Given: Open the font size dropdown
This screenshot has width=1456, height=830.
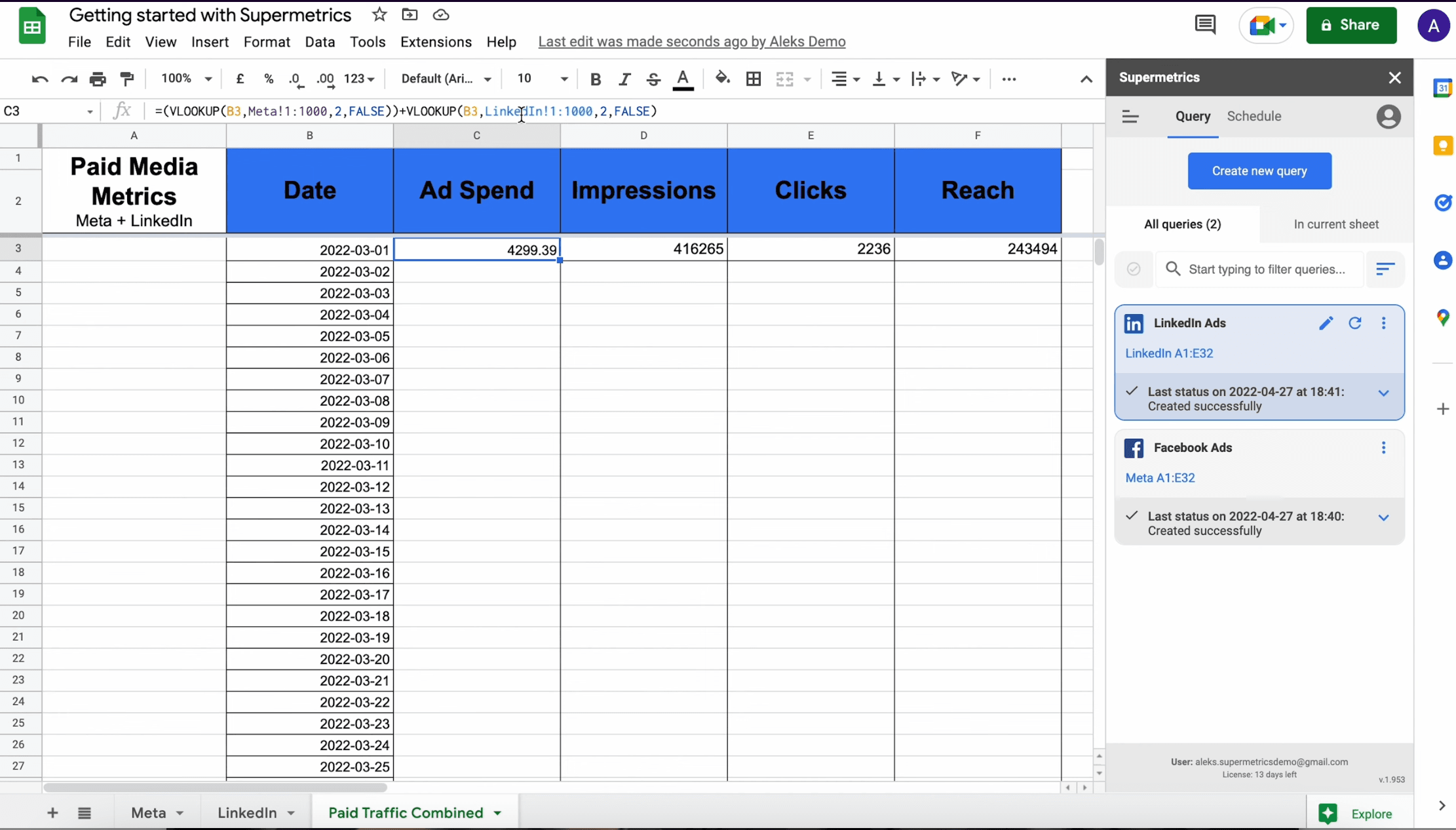Looking at the screenshot, I should (542, 79).
